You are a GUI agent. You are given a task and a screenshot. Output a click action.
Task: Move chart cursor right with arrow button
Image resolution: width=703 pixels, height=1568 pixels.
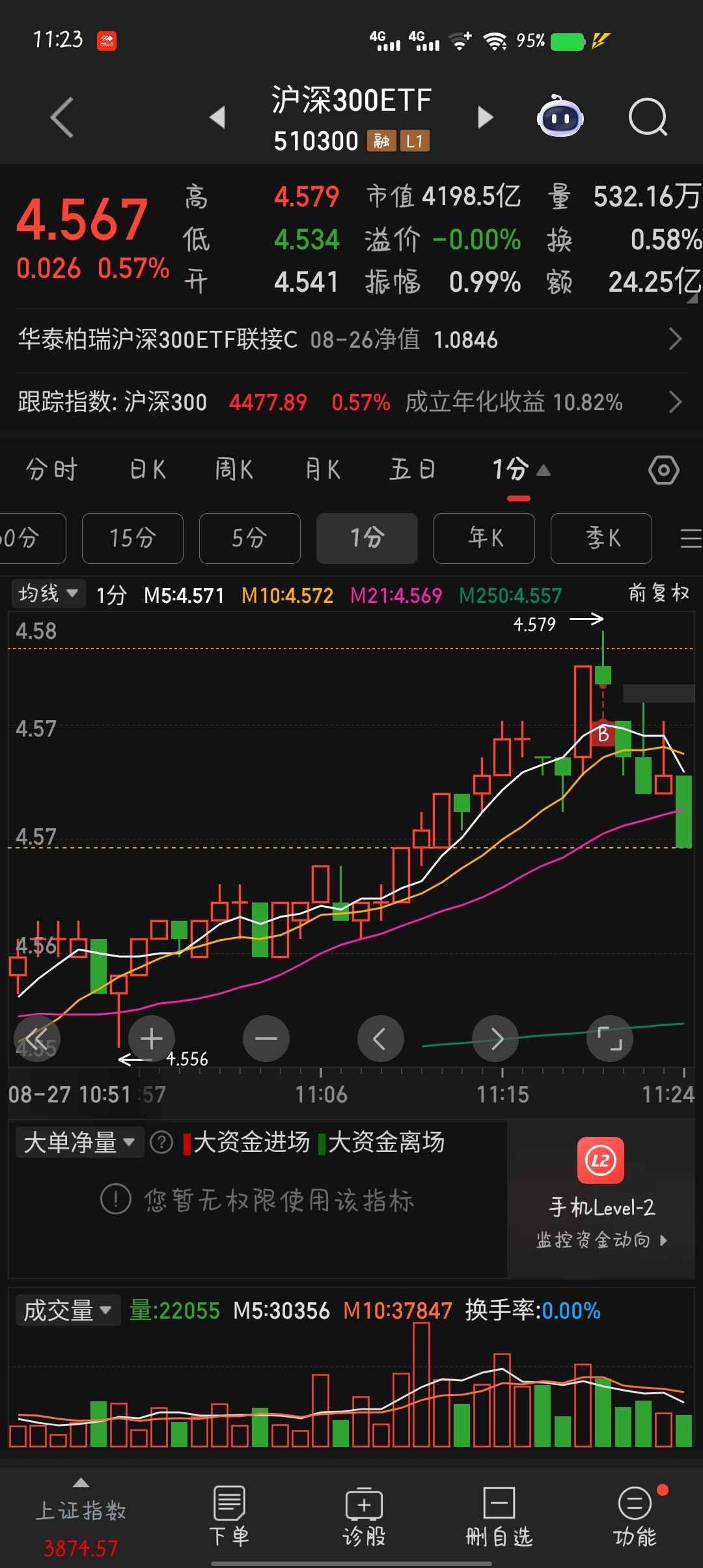tap(495, 1038)
